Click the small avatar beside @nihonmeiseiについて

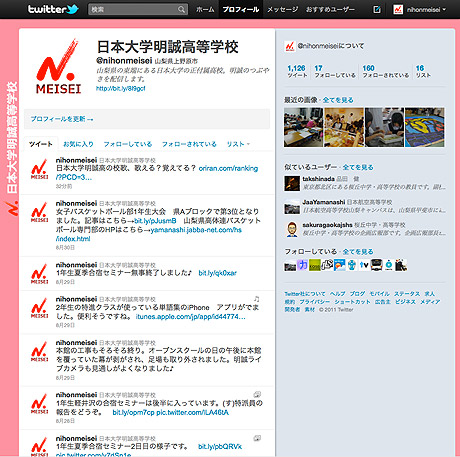290,46
